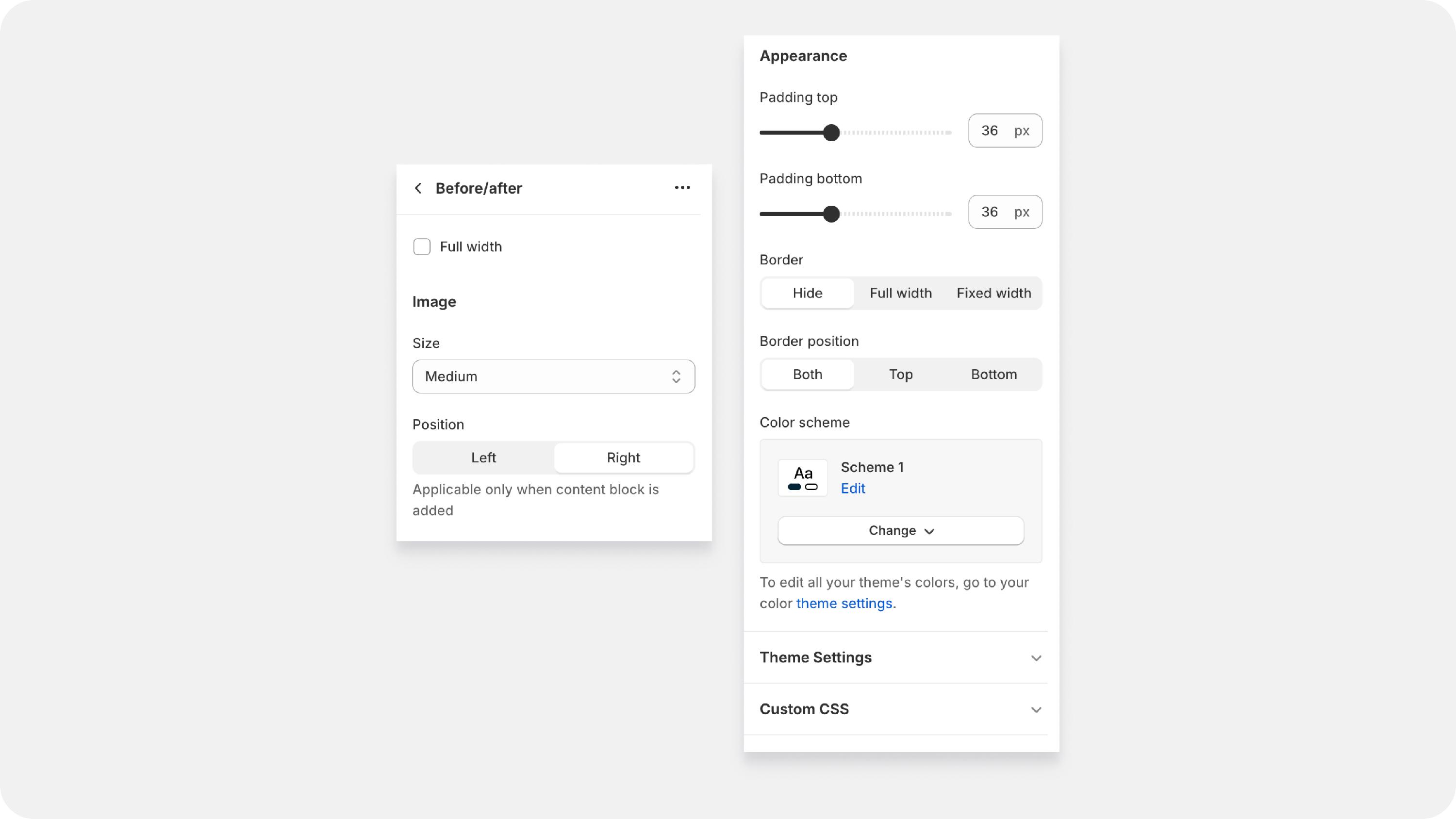Edit the Padding top value field
The width and height of the screenshot is (1456, 819).
pyautogui.click(x=1005, y=131)
